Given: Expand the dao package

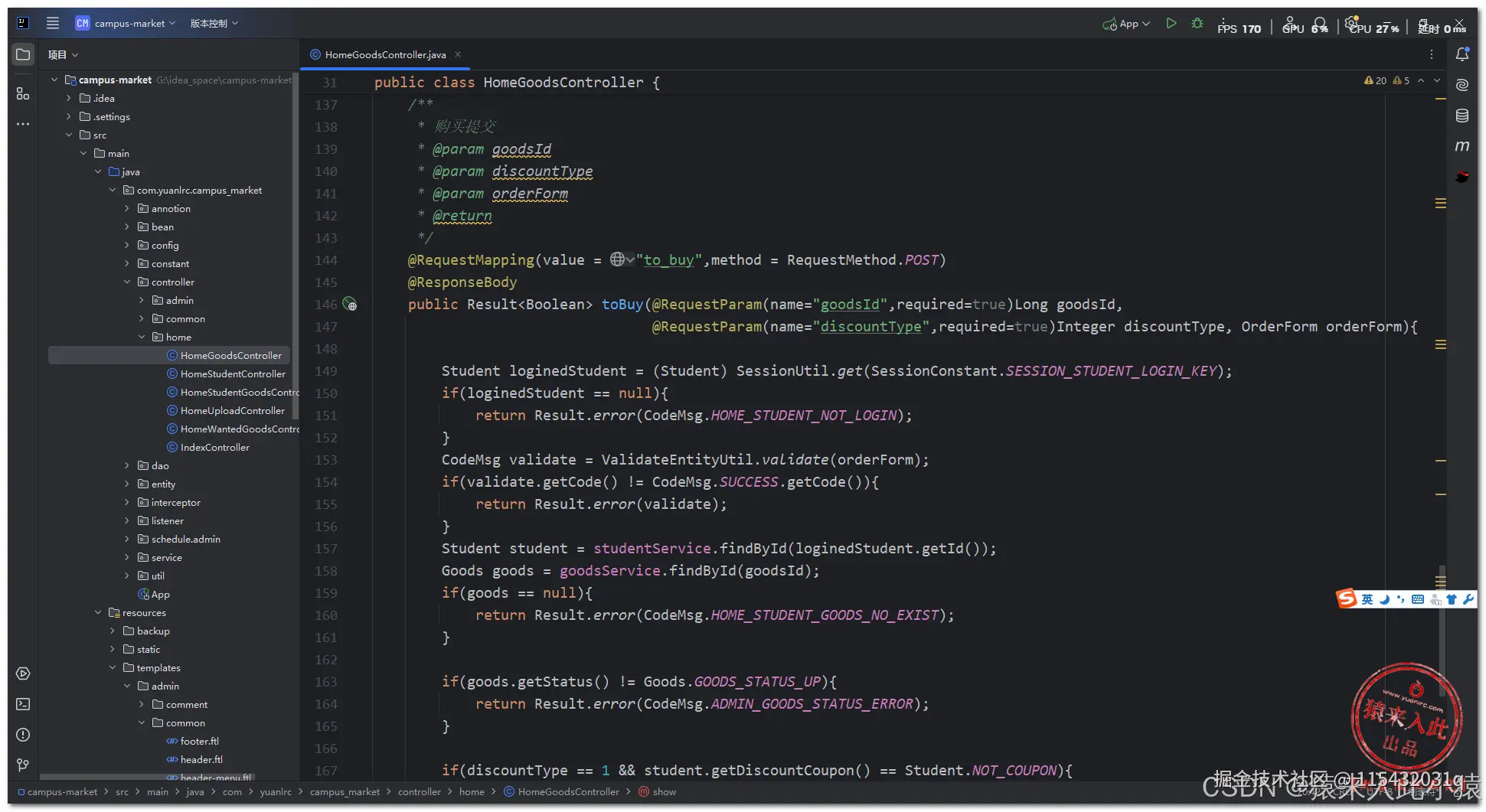Looking at the screenshot, I should pyautogui.click(x=127, y=465).
